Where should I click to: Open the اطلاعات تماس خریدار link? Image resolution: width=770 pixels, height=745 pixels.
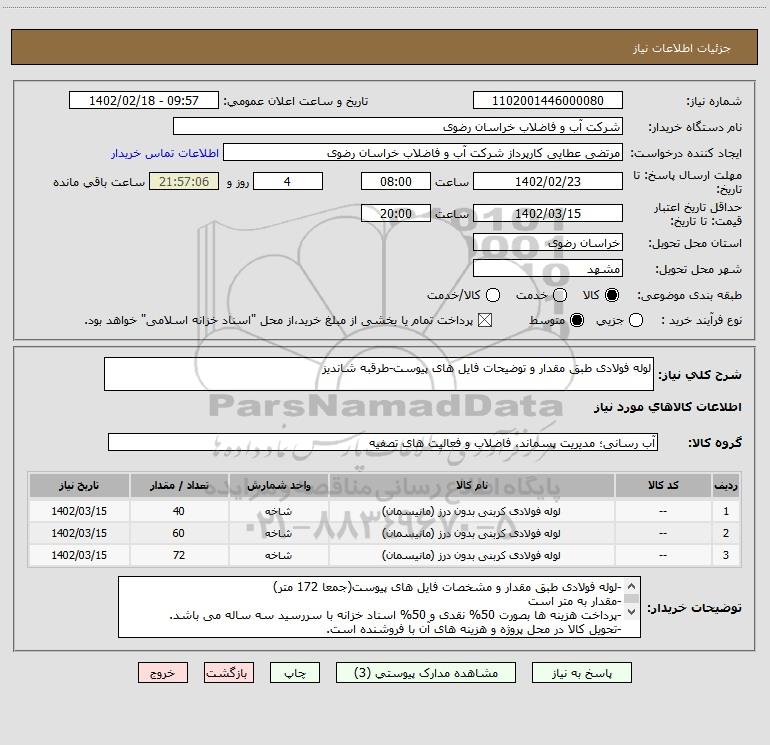[x=165, y=153]
